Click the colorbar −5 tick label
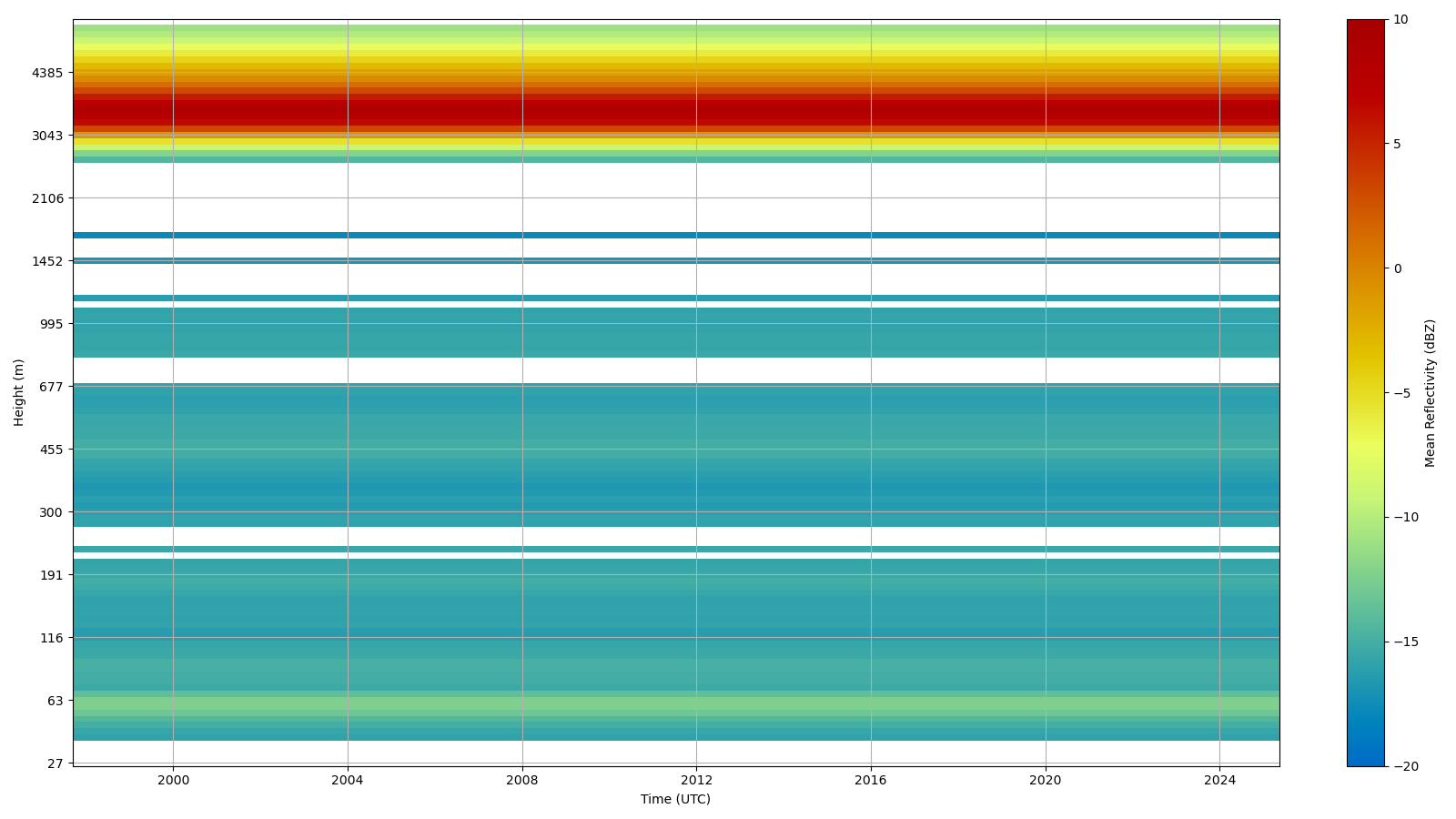This screenshot has height=819, width=1456. pyautogui.click(x=1402, y=393)
